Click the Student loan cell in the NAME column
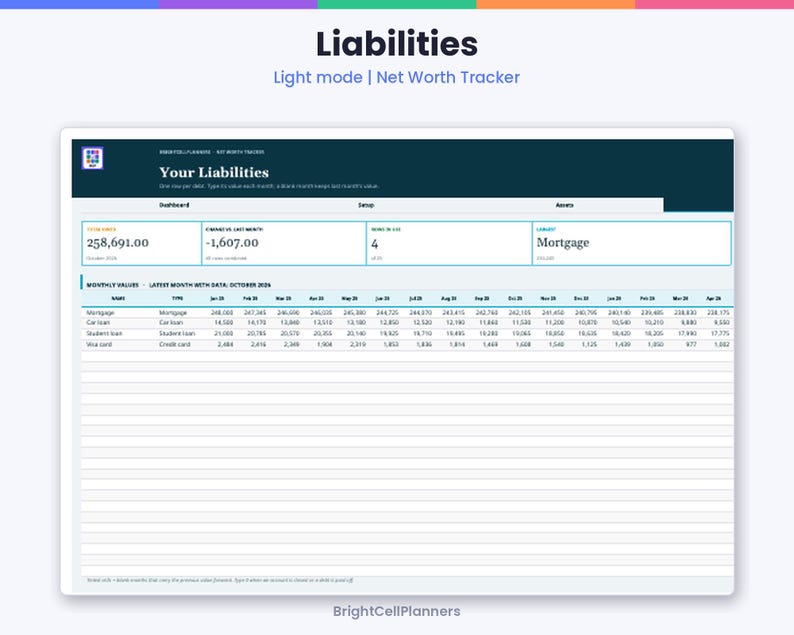 tap(104, 334)
